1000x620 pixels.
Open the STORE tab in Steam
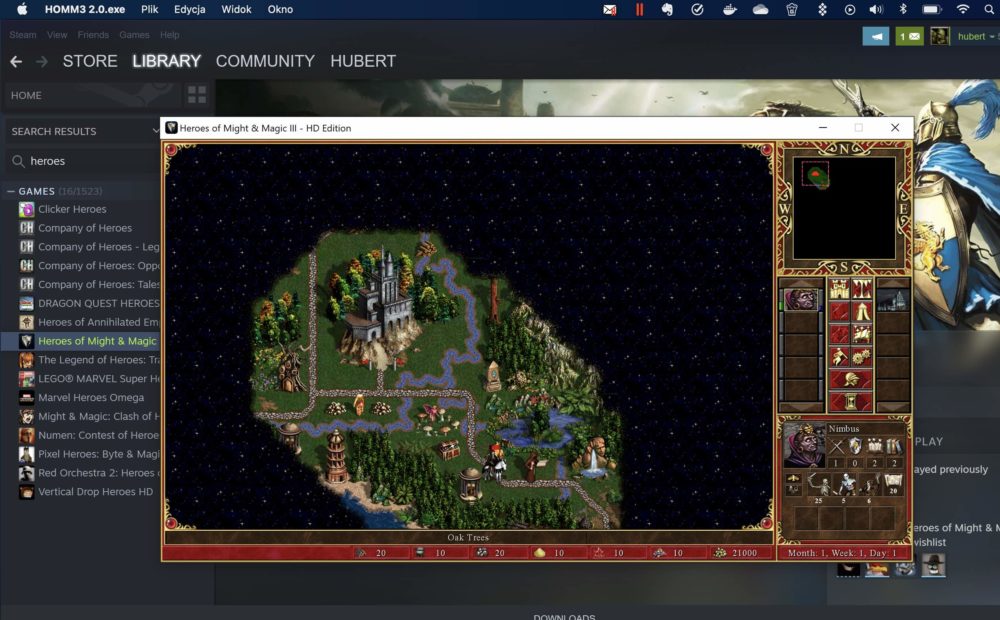pos(90,61)
